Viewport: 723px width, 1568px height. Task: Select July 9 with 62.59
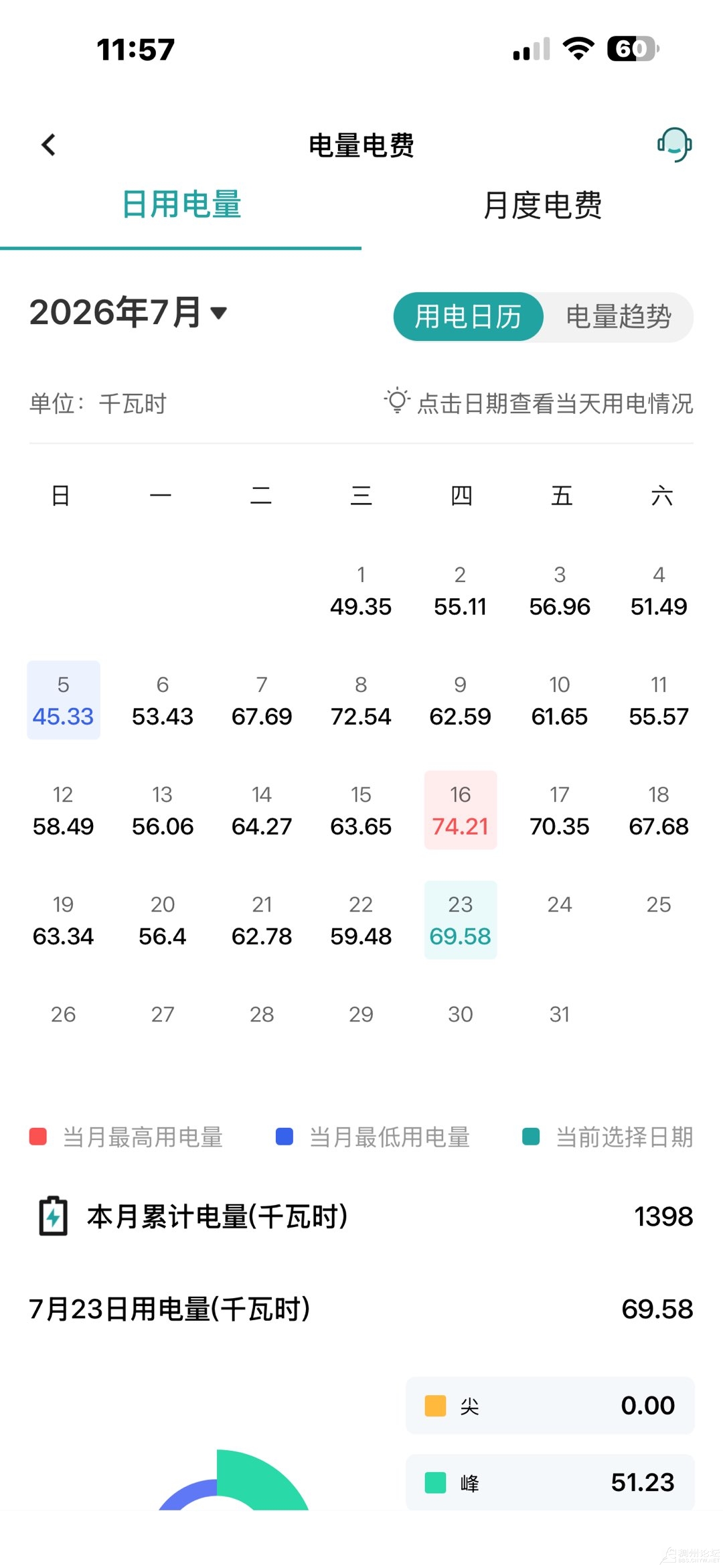click(460, 701)
